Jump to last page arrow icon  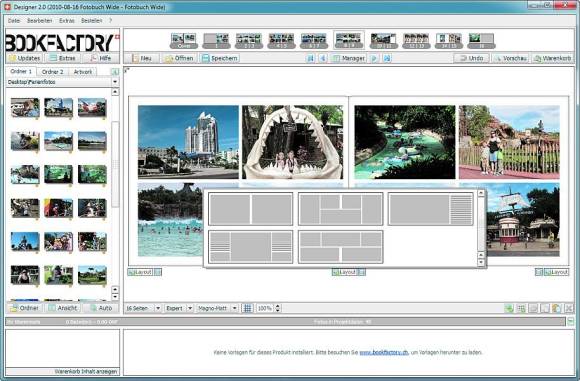[387, 58]
